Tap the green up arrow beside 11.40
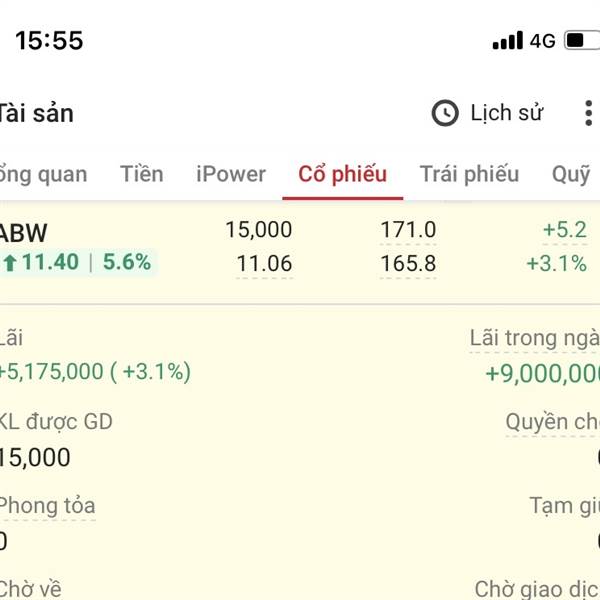Viewport: 600px width, 600px height. point(10,263)
